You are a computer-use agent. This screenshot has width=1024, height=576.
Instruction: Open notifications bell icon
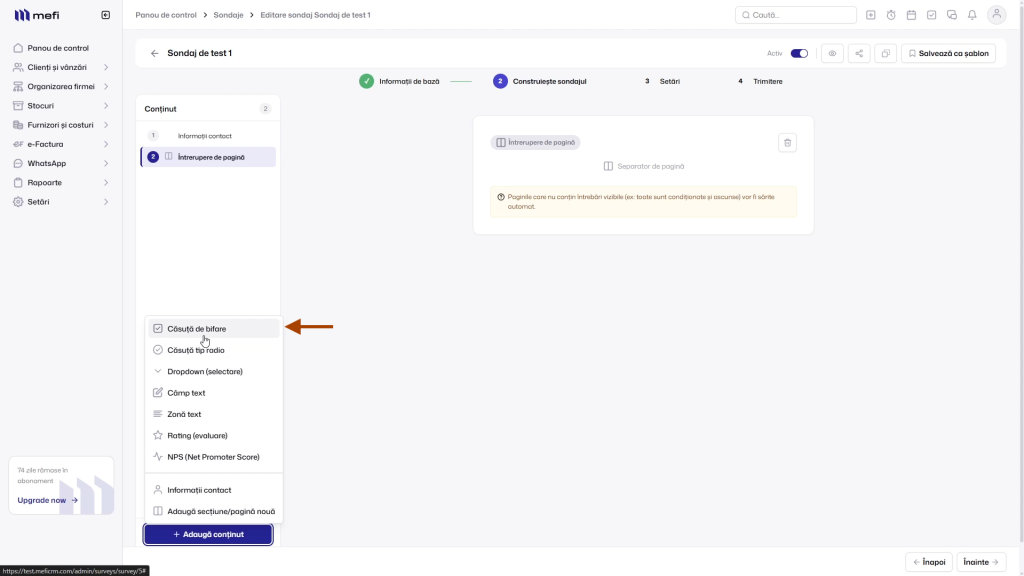coord(972,14)
